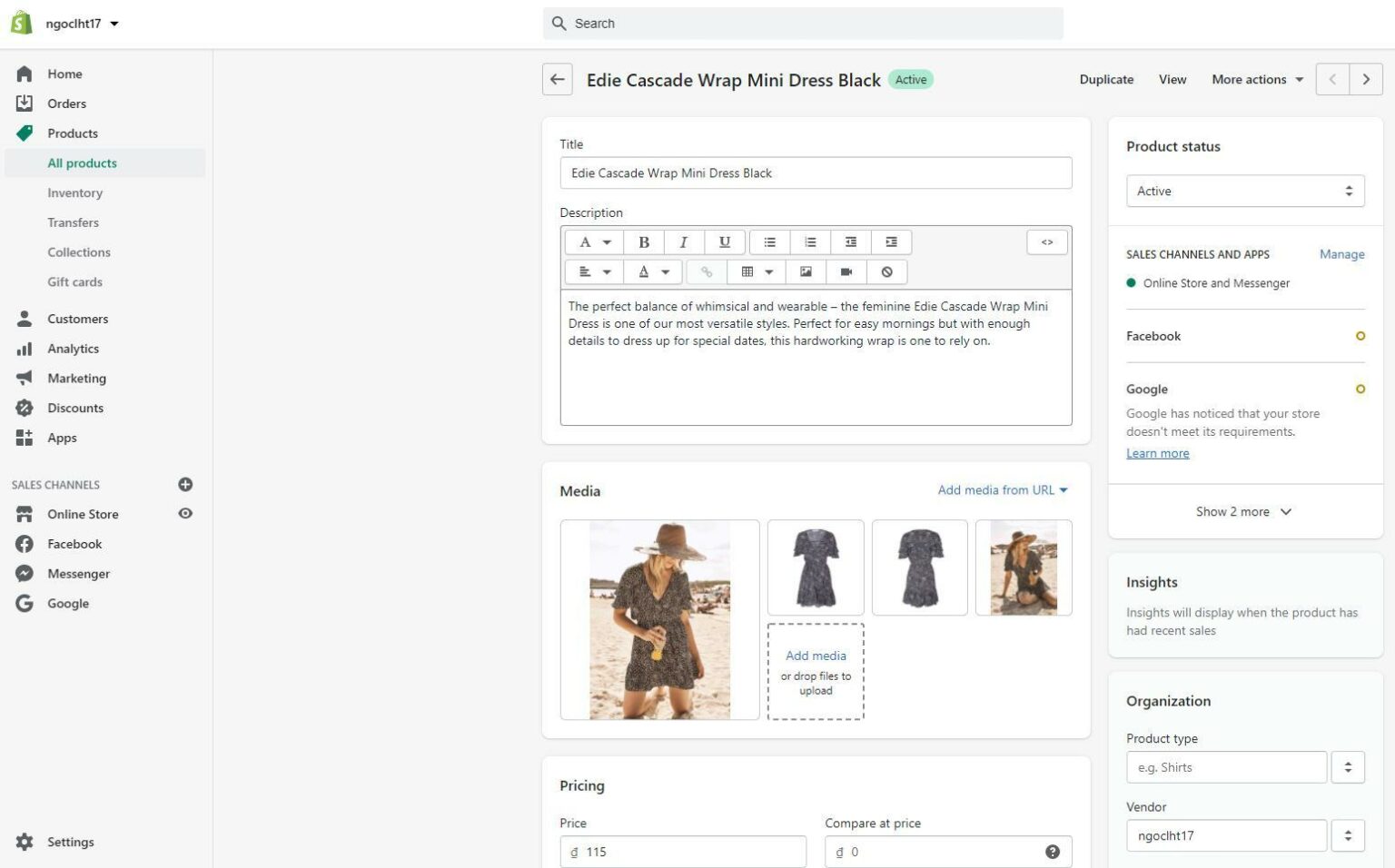Screen dimensions: 1395x868
Task: Open the Learn more link under Google
Action: (1157, 452)
